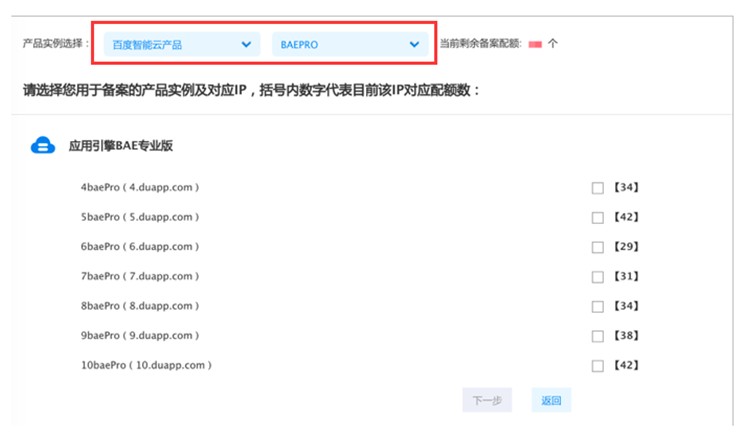Click the quota value 【29】 beside 6baePro

coord(626,247)
